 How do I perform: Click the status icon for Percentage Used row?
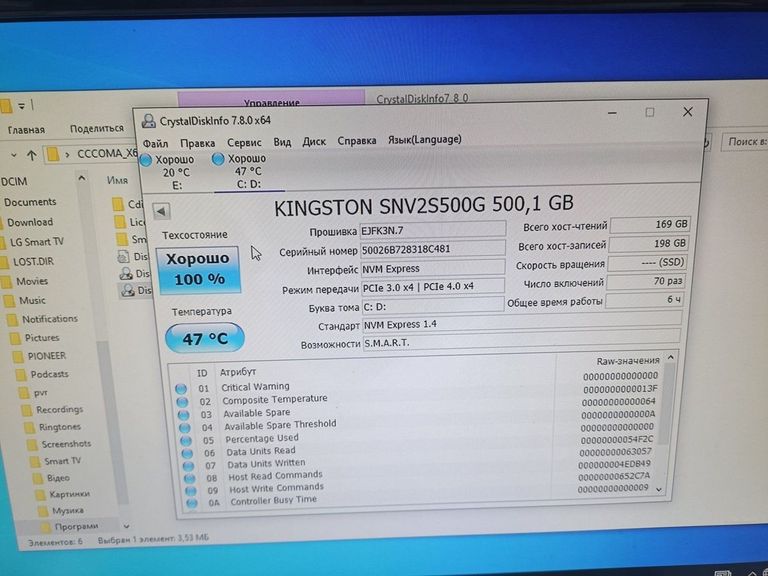(186, 440)
